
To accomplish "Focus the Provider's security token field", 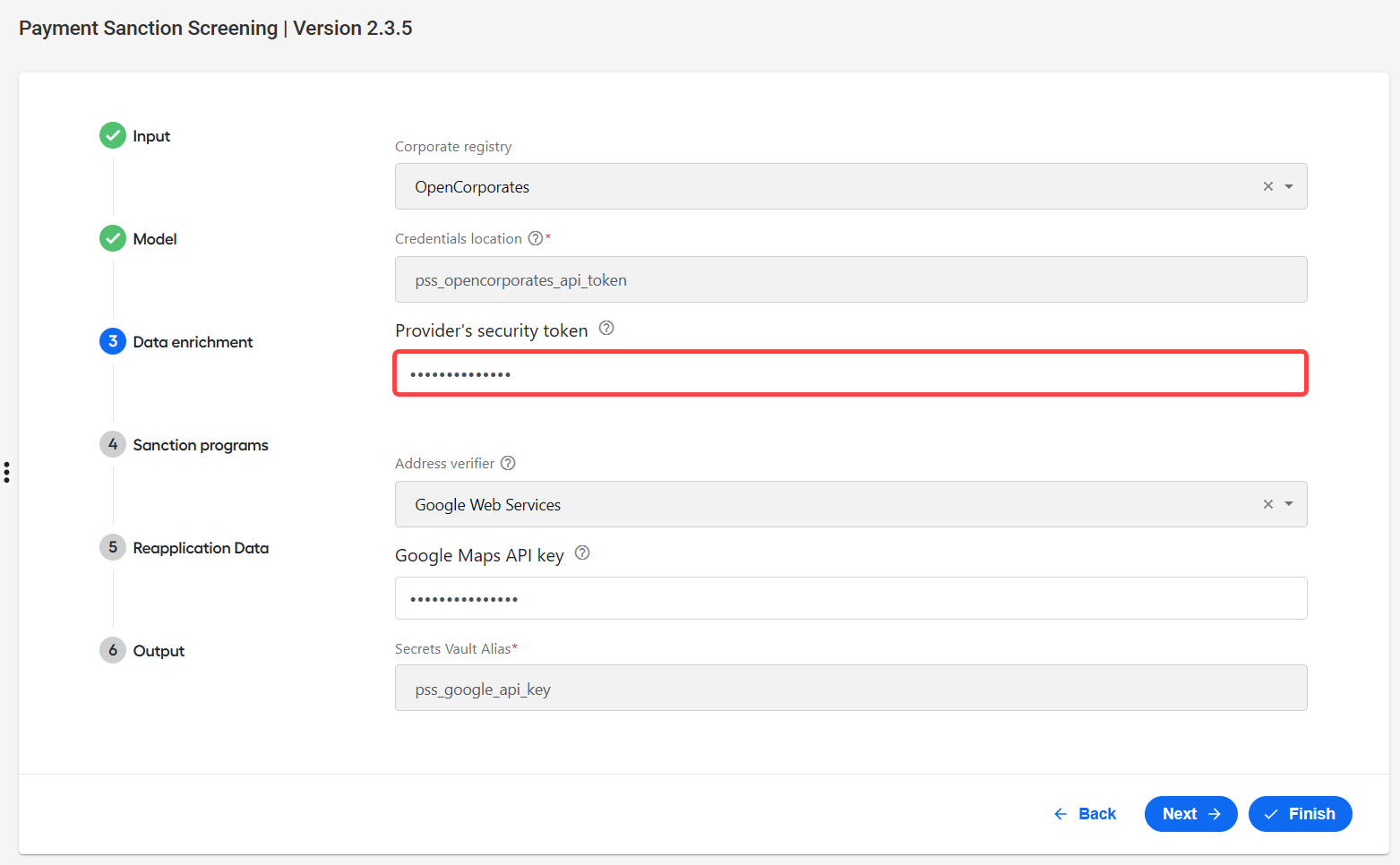I will coord(851,373).
